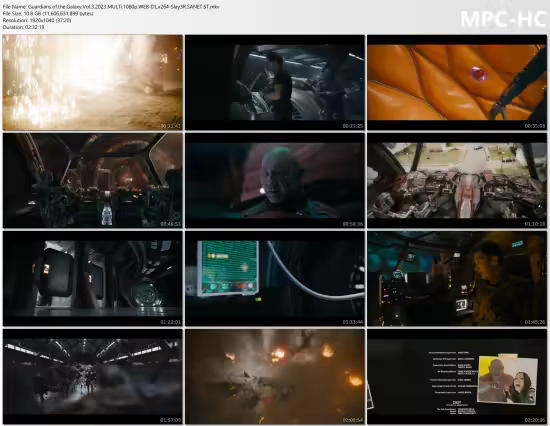
Task: Click the 01:22:01 timestamp
Action: click(x=170, y=322)
